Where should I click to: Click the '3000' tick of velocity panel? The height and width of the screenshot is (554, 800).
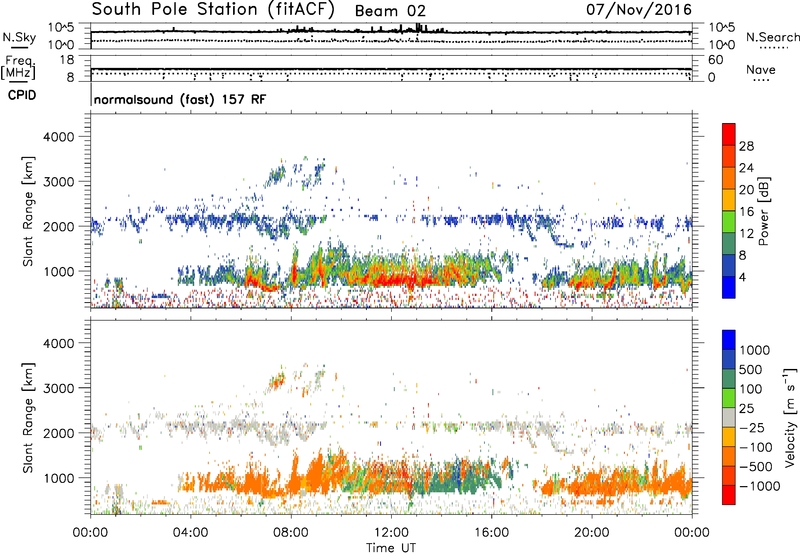pos(58,388)
